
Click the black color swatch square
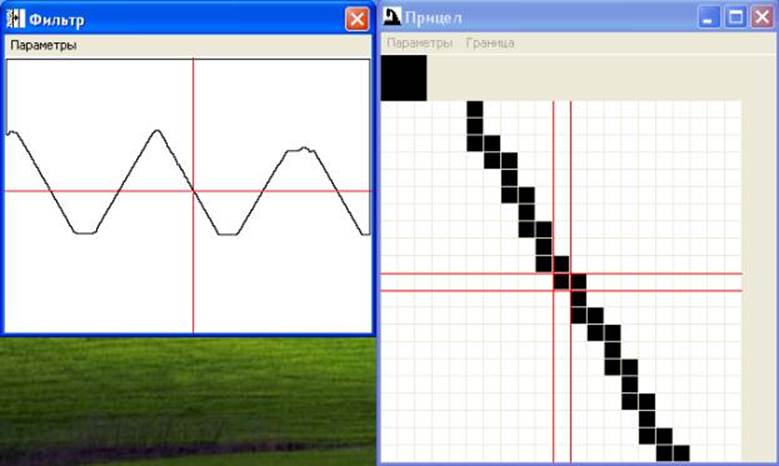click(404, 78)
